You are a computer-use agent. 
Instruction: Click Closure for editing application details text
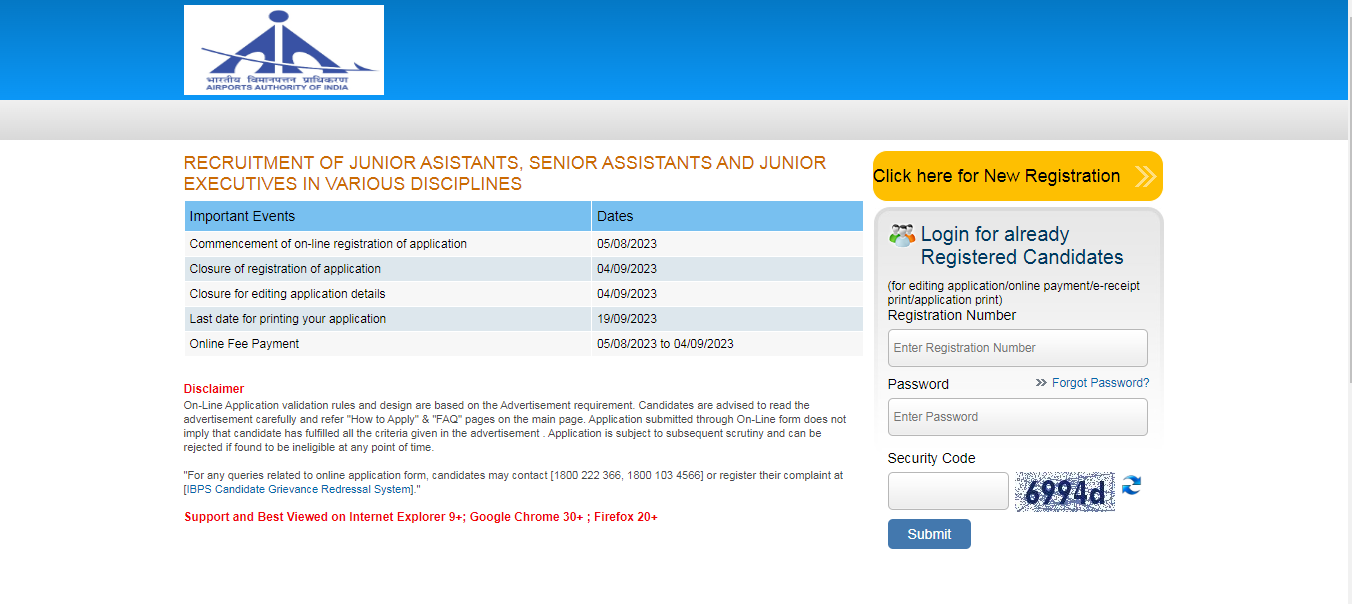pyautogui.click(x=287, y=294)
